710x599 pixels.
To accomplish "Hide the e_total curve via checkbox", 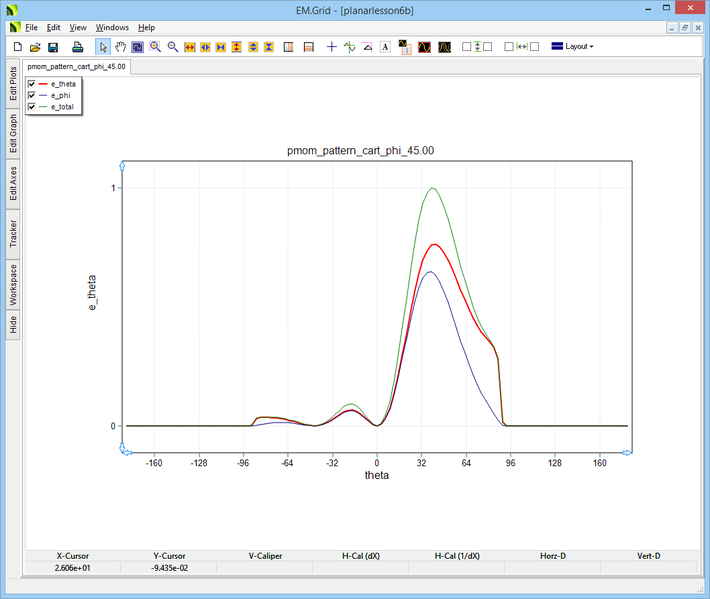I will [x=32, y=106].
